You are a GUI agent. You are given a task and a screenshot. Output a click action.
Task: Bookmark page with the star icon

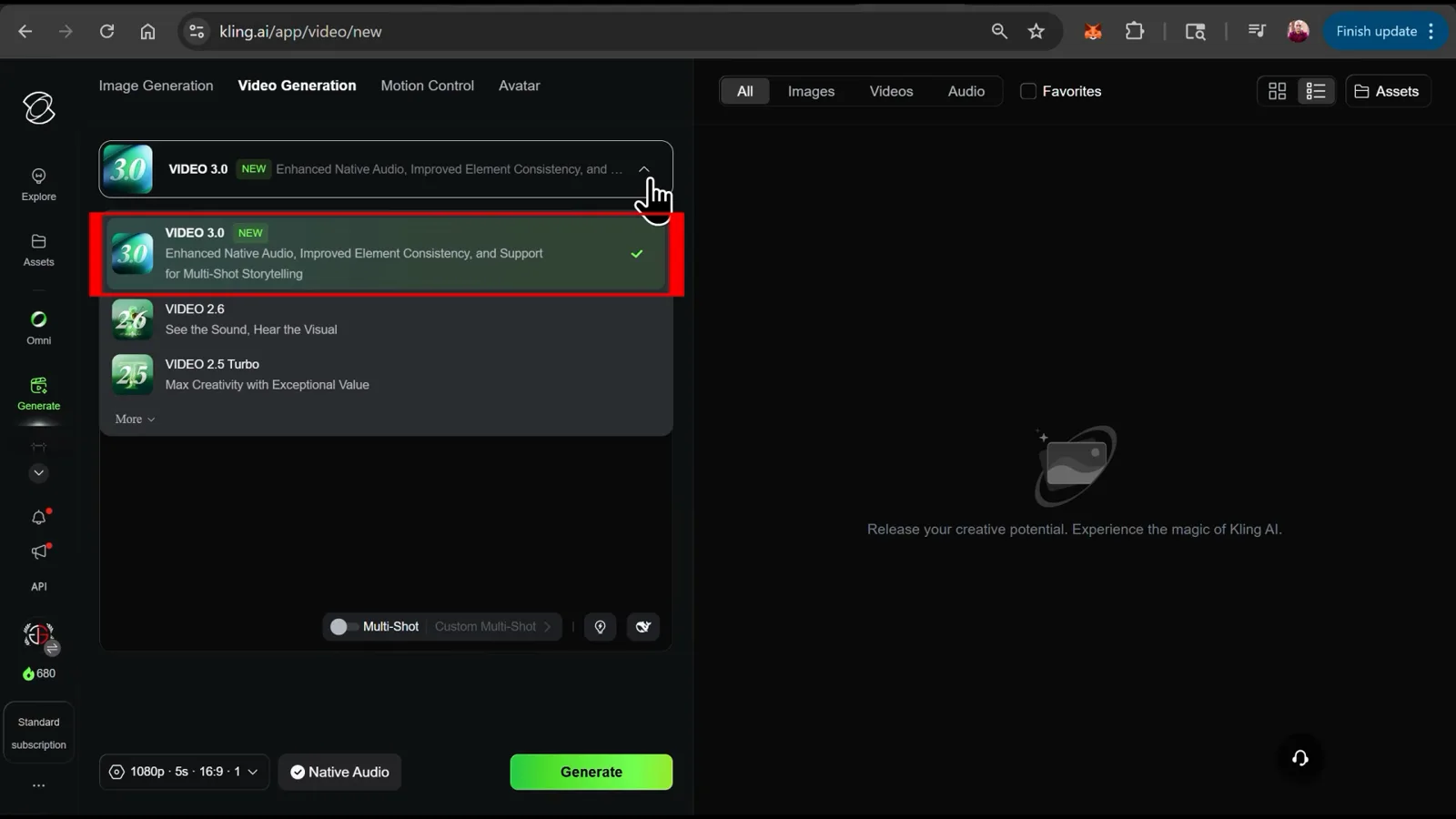(1036, 32)
